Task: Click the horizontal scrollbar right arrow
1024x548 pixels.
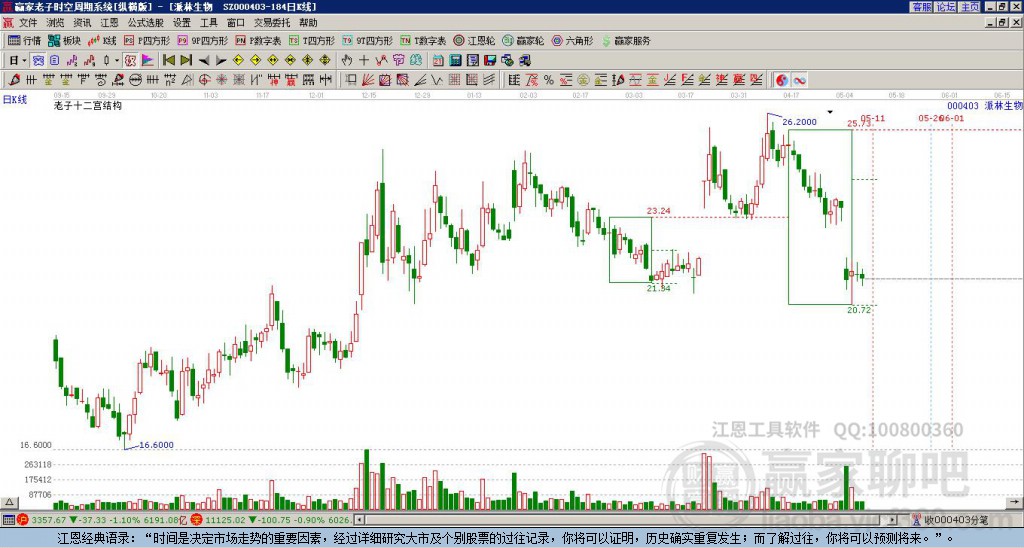Action: coord(893,520)
